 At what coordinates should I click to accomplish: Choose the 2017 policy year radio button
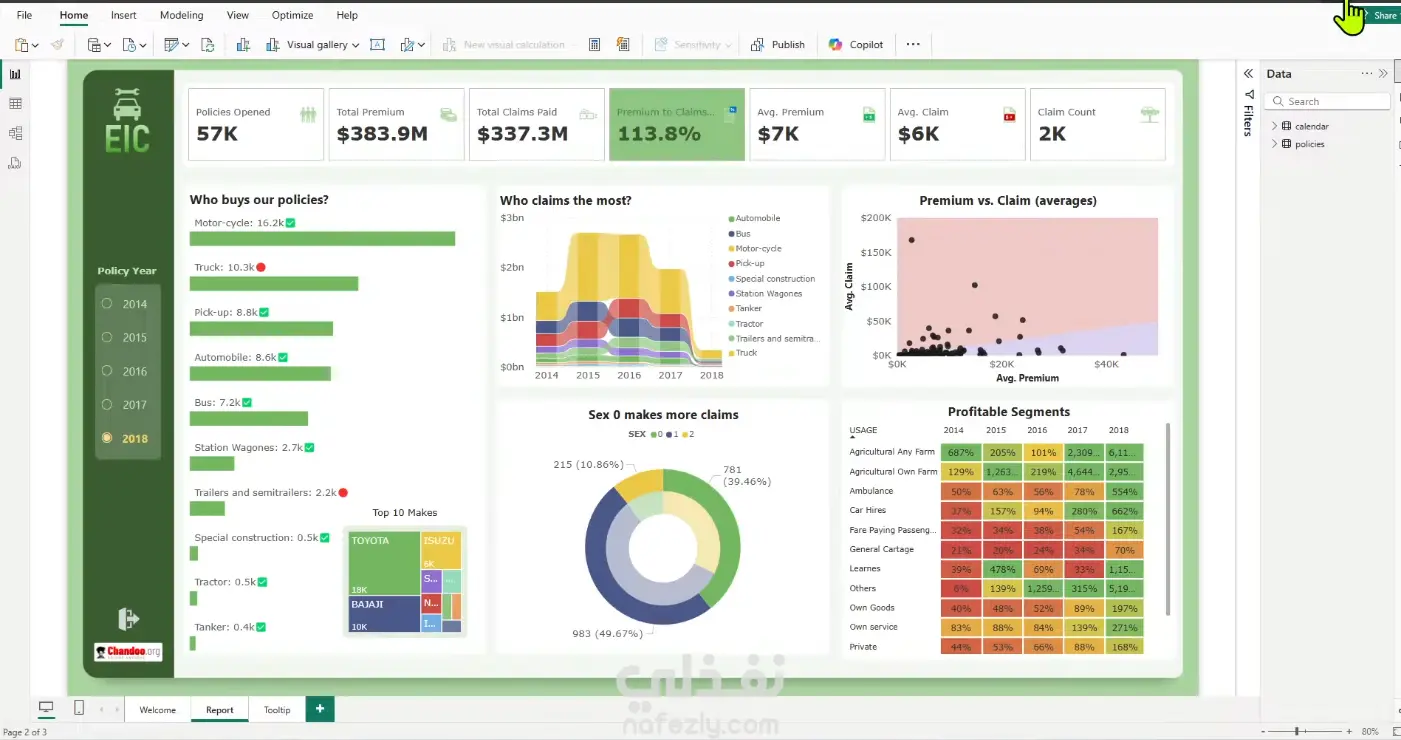(107, 405)
